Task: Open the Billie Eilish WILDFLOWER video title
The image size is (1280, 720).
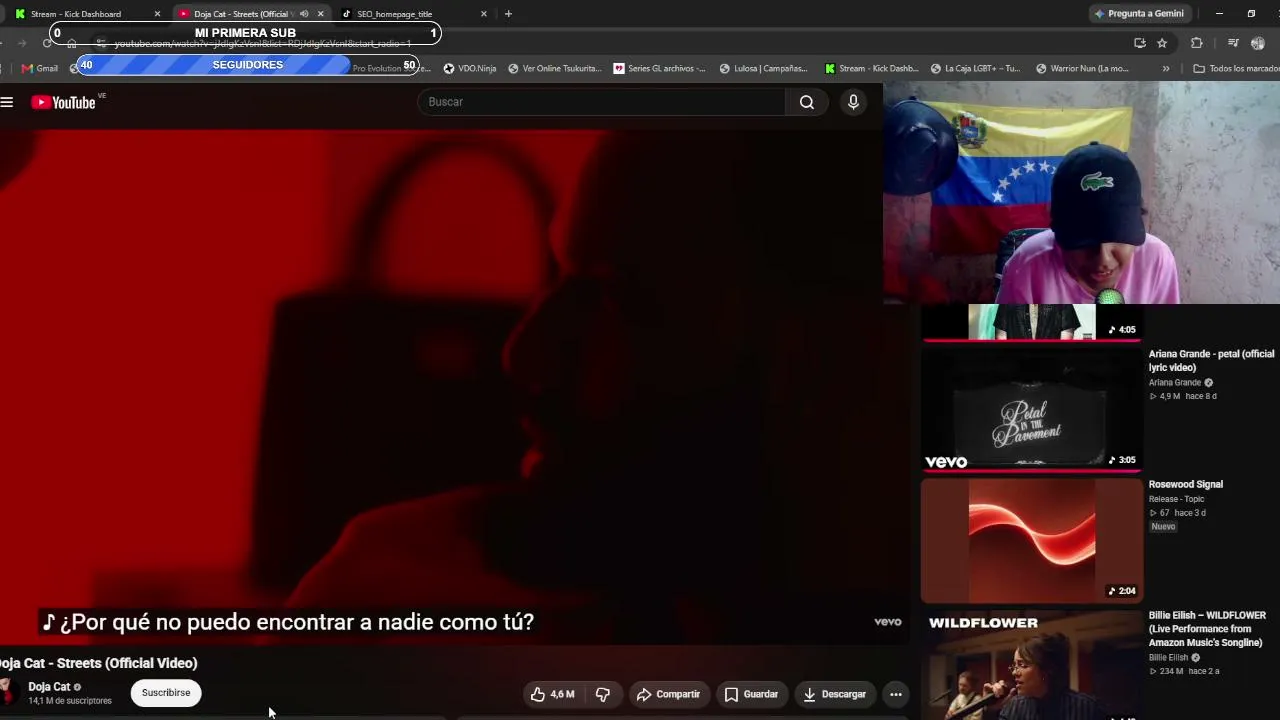Action: pyautogui.click(x=1207, y=629)
